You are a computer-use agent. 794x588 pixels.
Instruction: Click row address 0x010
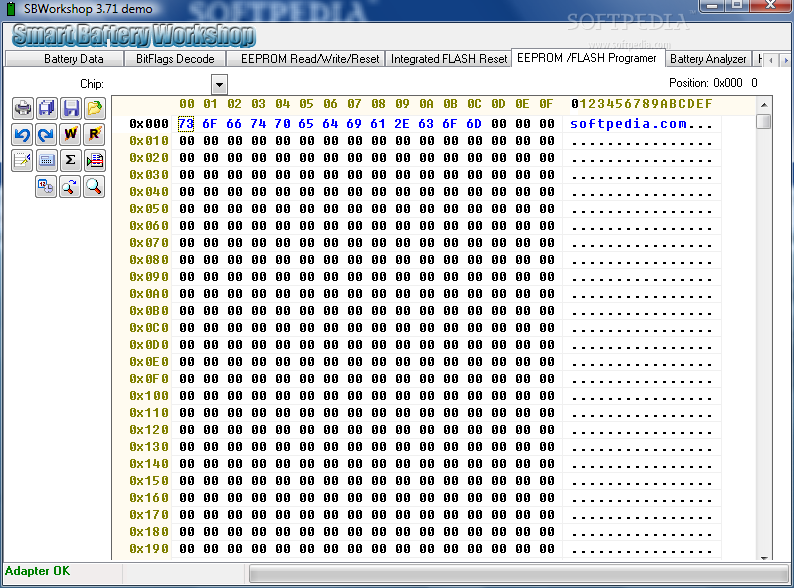[x=149, y=141]
